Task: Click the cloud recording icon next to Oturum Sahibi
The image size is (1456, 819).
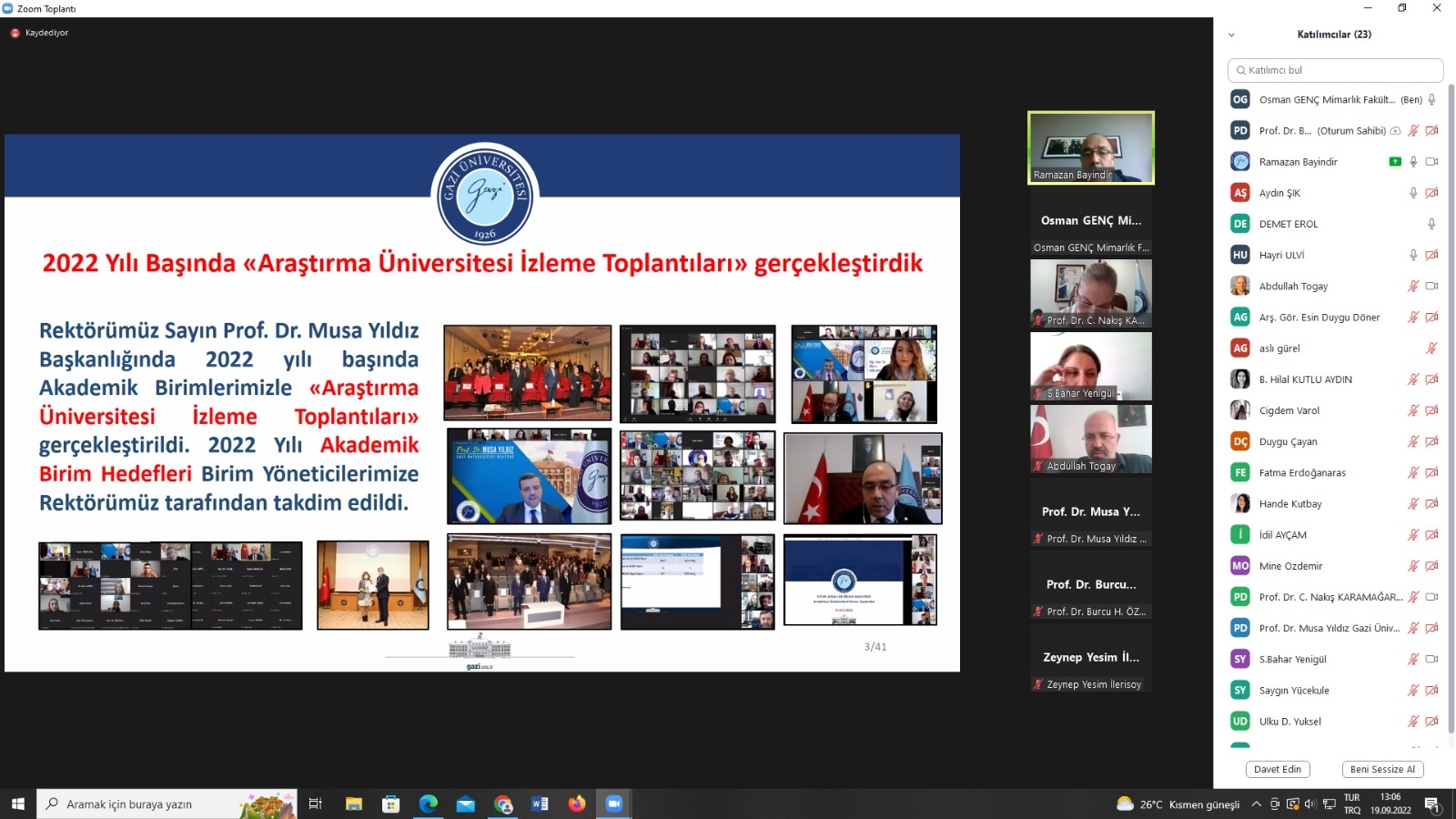Action: [1395, 131]
